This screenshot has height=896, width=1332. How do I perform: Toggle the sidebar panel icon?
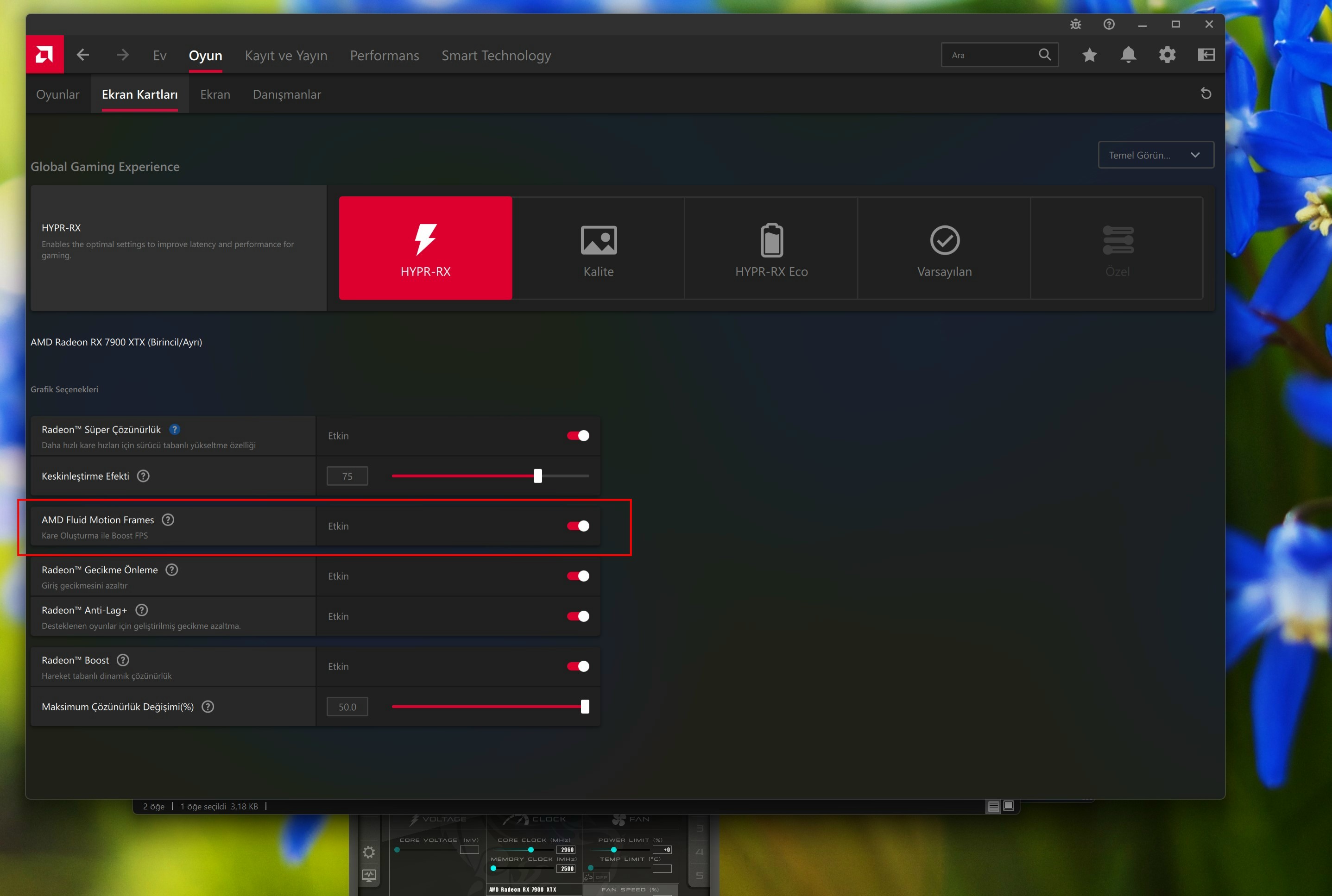coord(1206,55)
